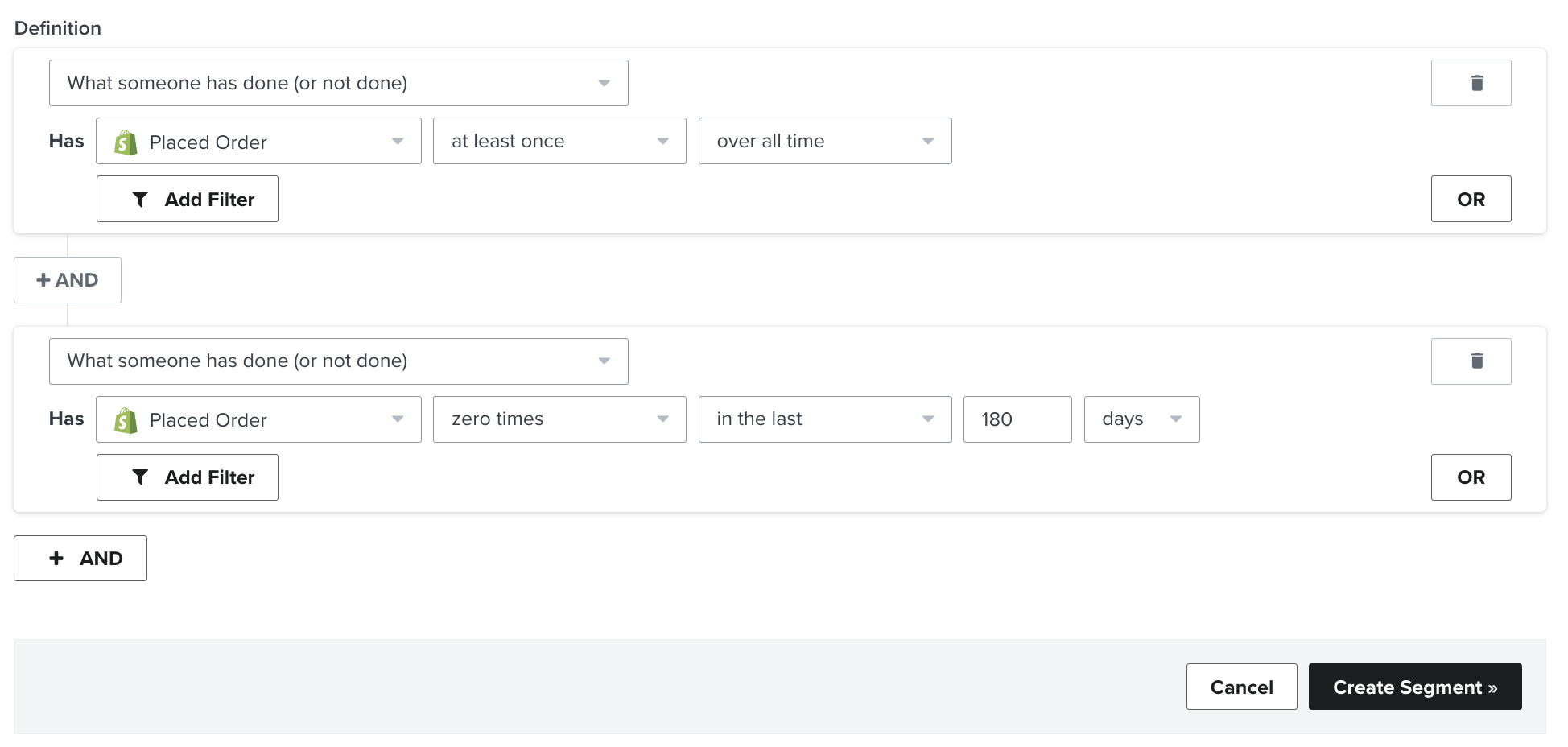
Task: Click the Shopify icon in the second Placed Order condition
Action: 126,419
